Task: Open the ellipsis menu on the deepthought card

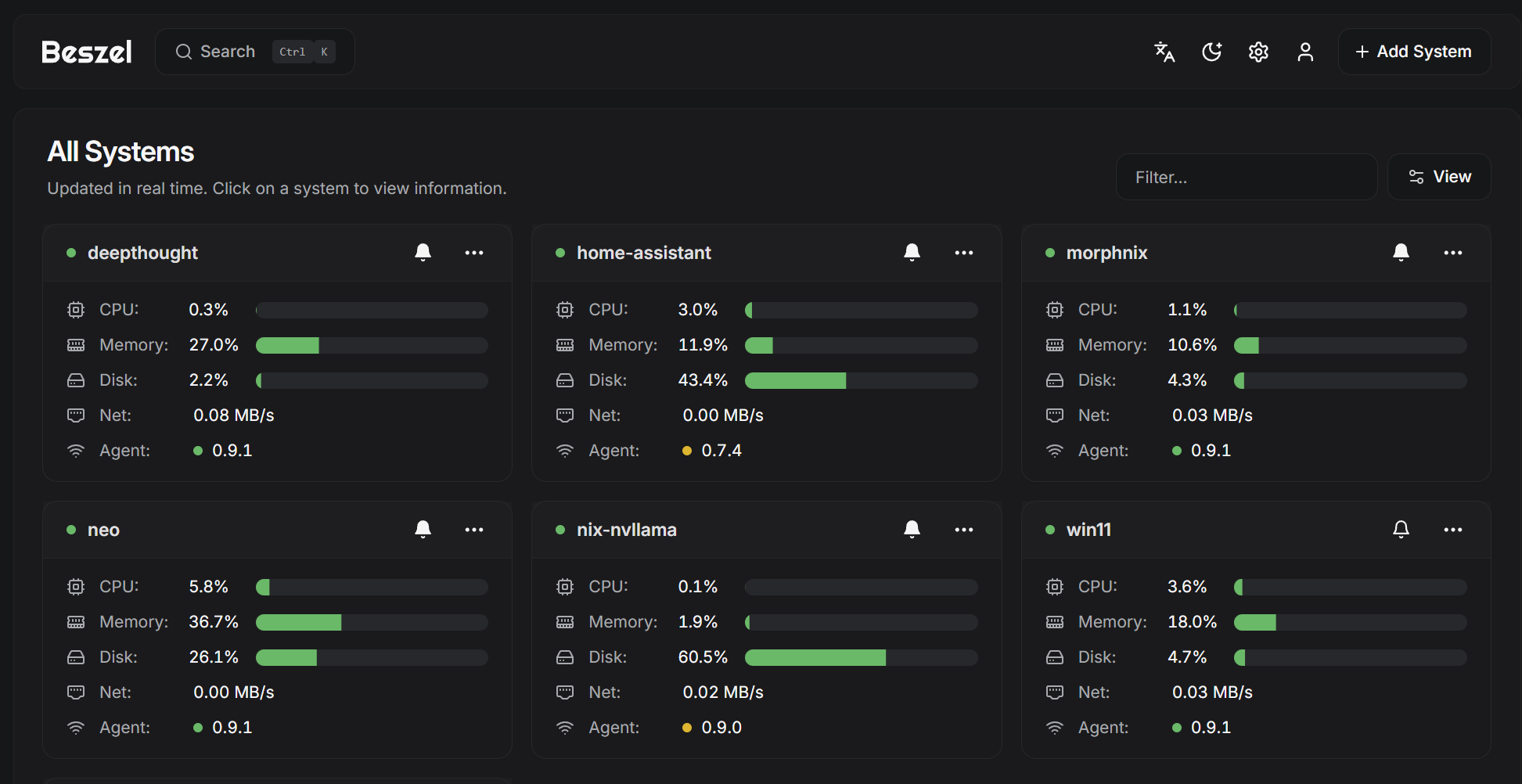Action: point(474,253)
